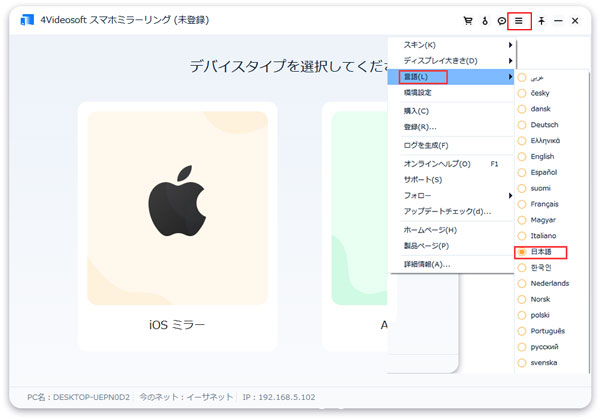
Task: Expand the フォロー submenu
Action: [x=451, y=195]
